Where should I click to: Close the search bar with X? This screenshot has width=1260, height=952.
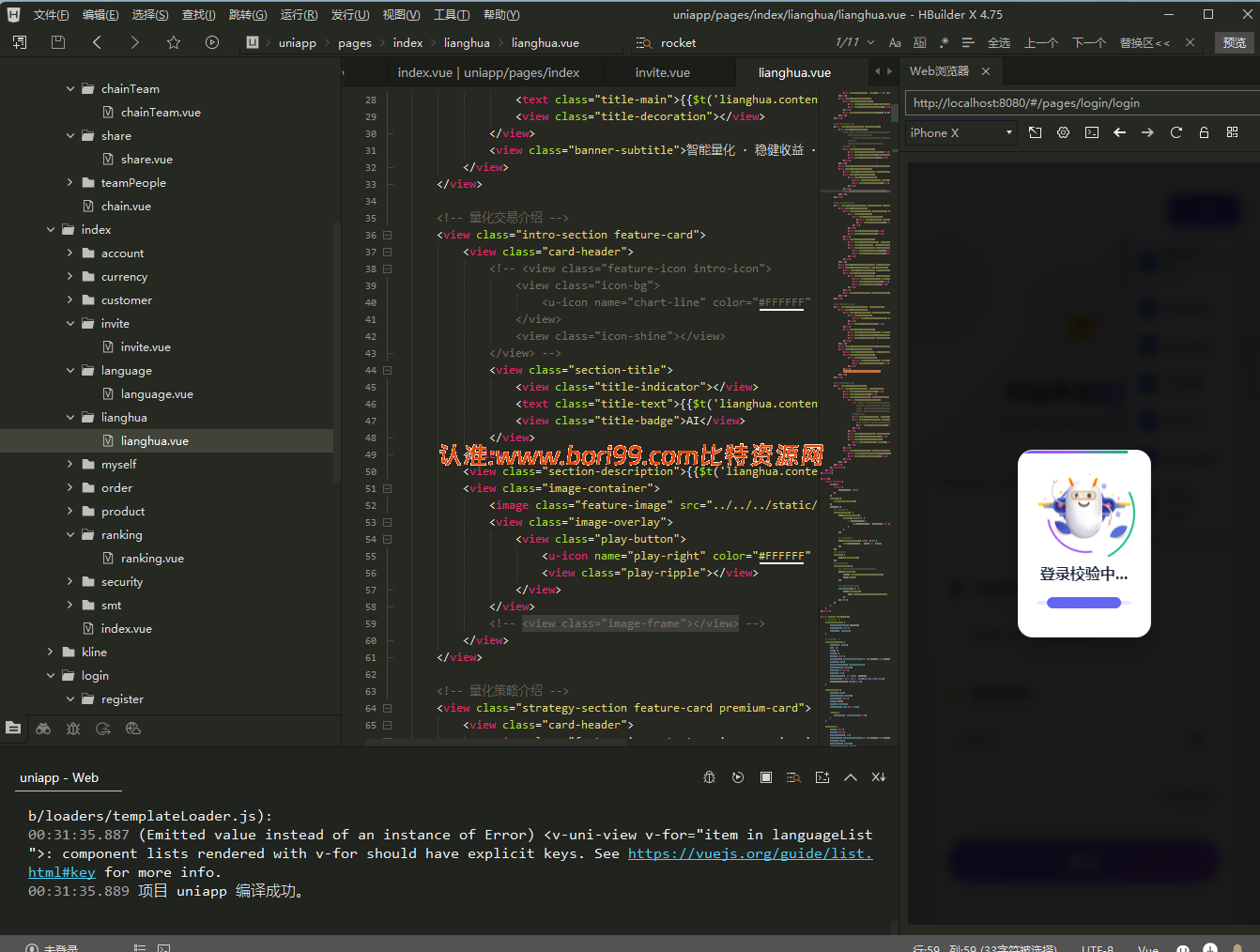click(1190, 43)
